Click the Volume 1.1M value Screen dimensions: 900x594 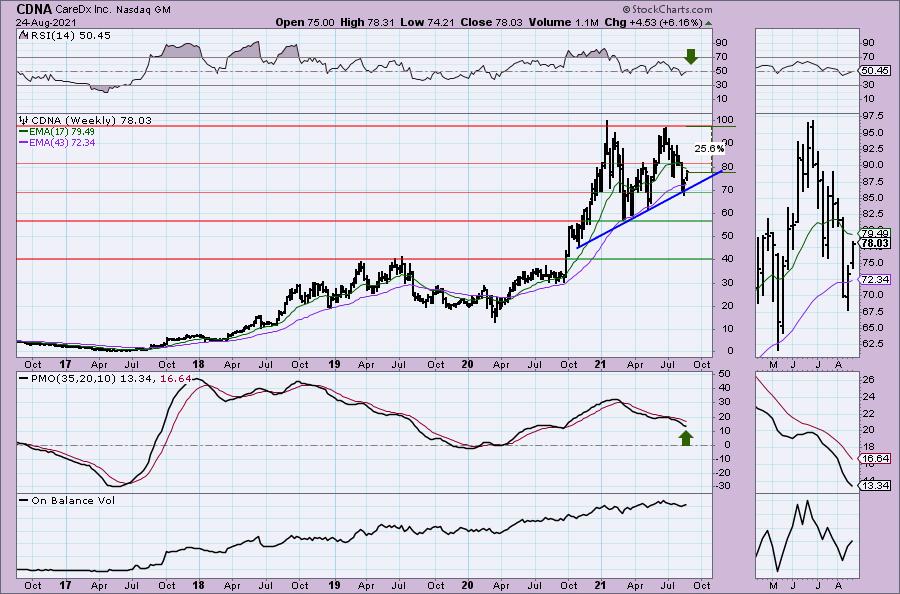564,22
